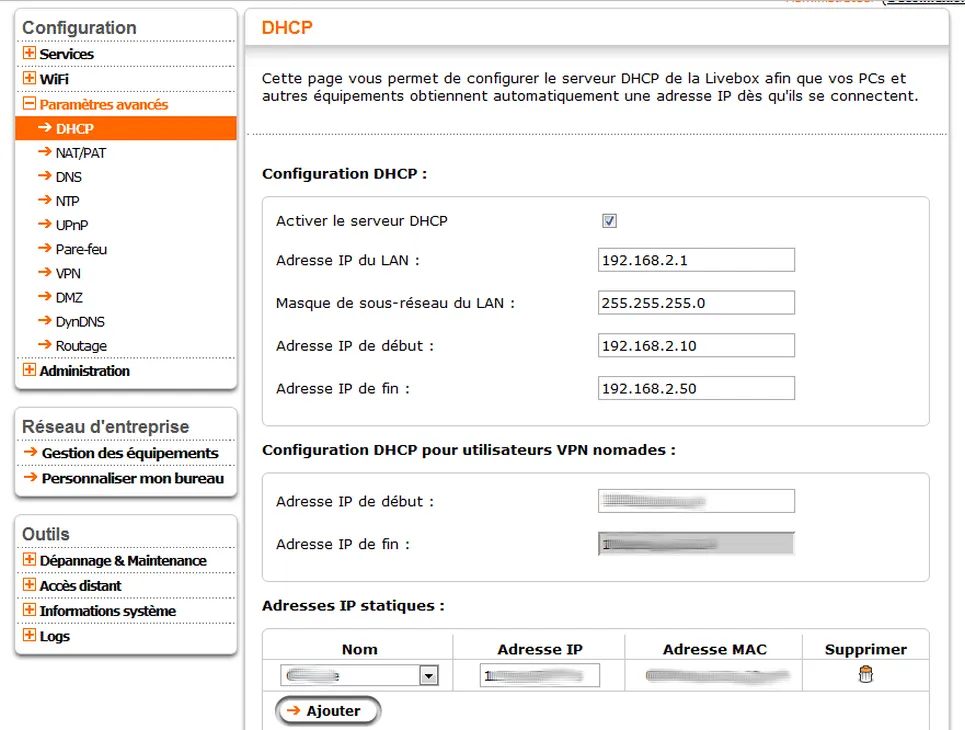Click the Adresse IP du LAN field
This screenshot has height=730, width=965.
click(696, 260)
